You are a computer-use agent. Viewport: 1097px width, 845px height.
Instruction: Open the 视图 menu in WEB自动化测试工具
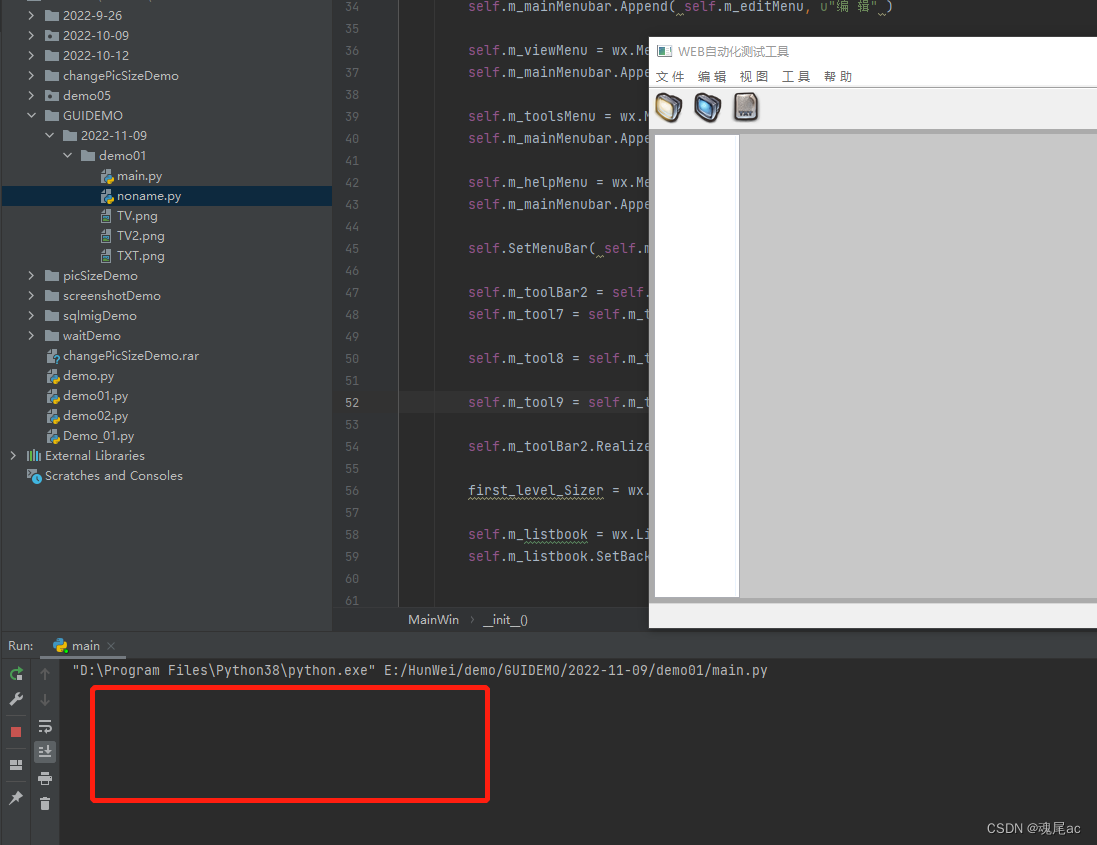pyautogui.click(x=754, y=76)
